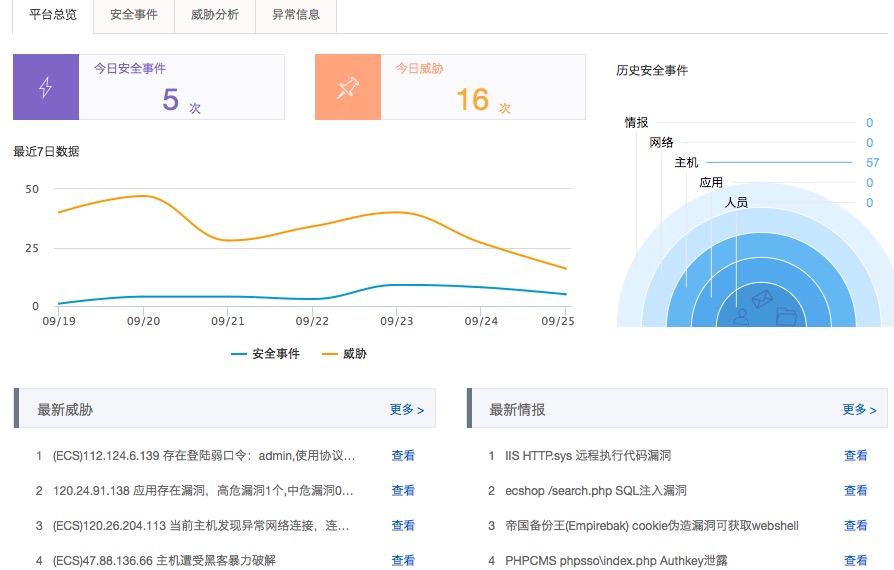
Task: Select the 异常信息 tab
Action: coord(296,15)
